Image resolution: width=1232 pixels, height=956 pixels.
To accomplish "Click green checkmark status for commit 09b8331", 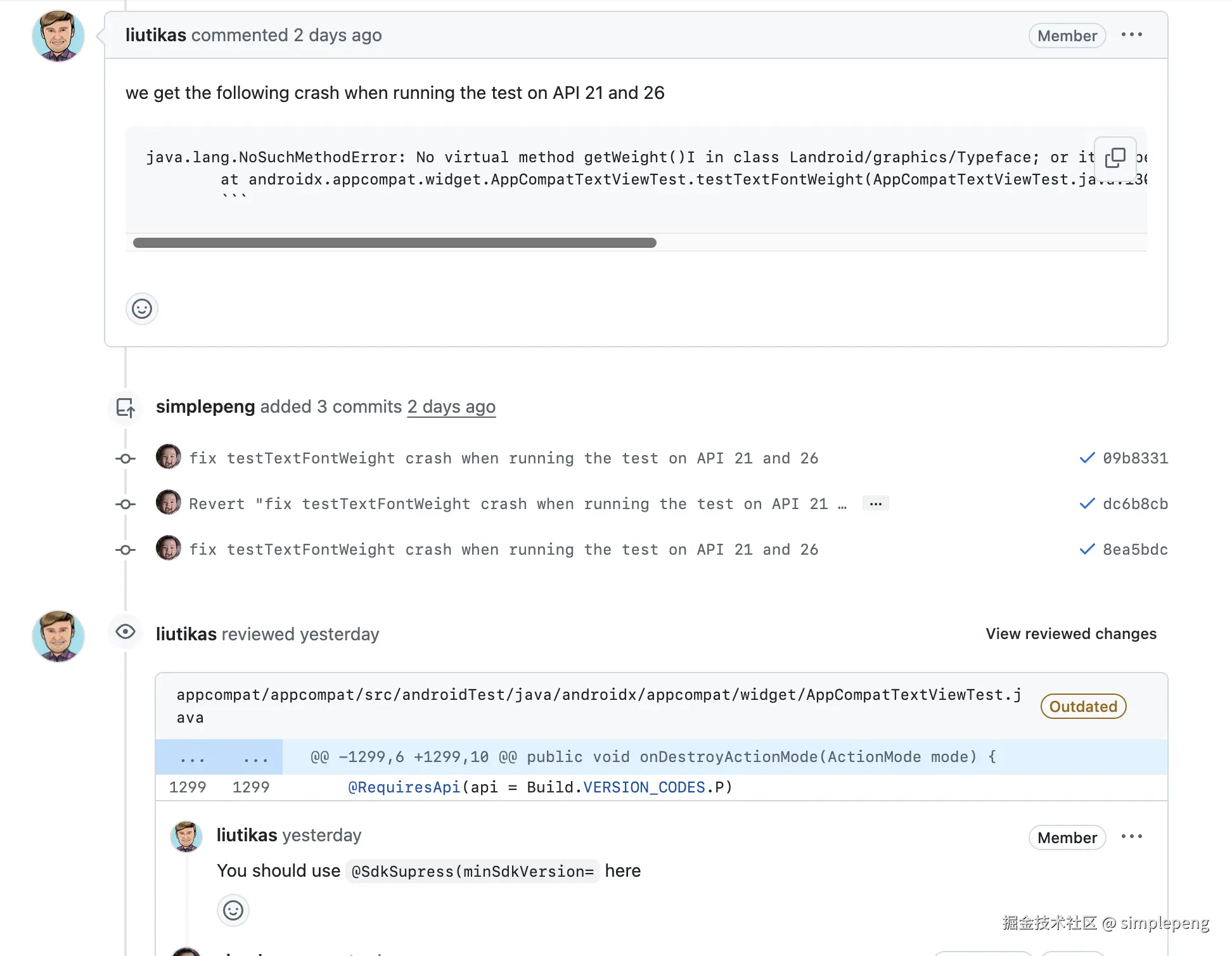I will (x=1087, y=458).
